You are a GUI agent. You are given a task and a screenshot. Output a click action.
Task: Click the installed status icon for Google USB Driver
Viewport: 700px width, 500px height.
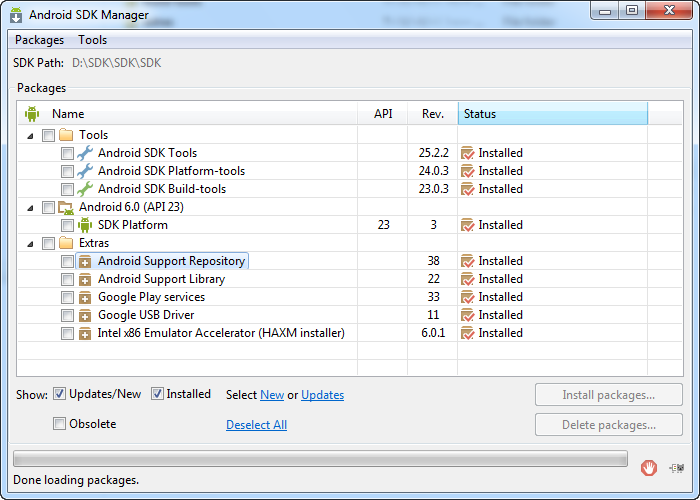point(467,315)
